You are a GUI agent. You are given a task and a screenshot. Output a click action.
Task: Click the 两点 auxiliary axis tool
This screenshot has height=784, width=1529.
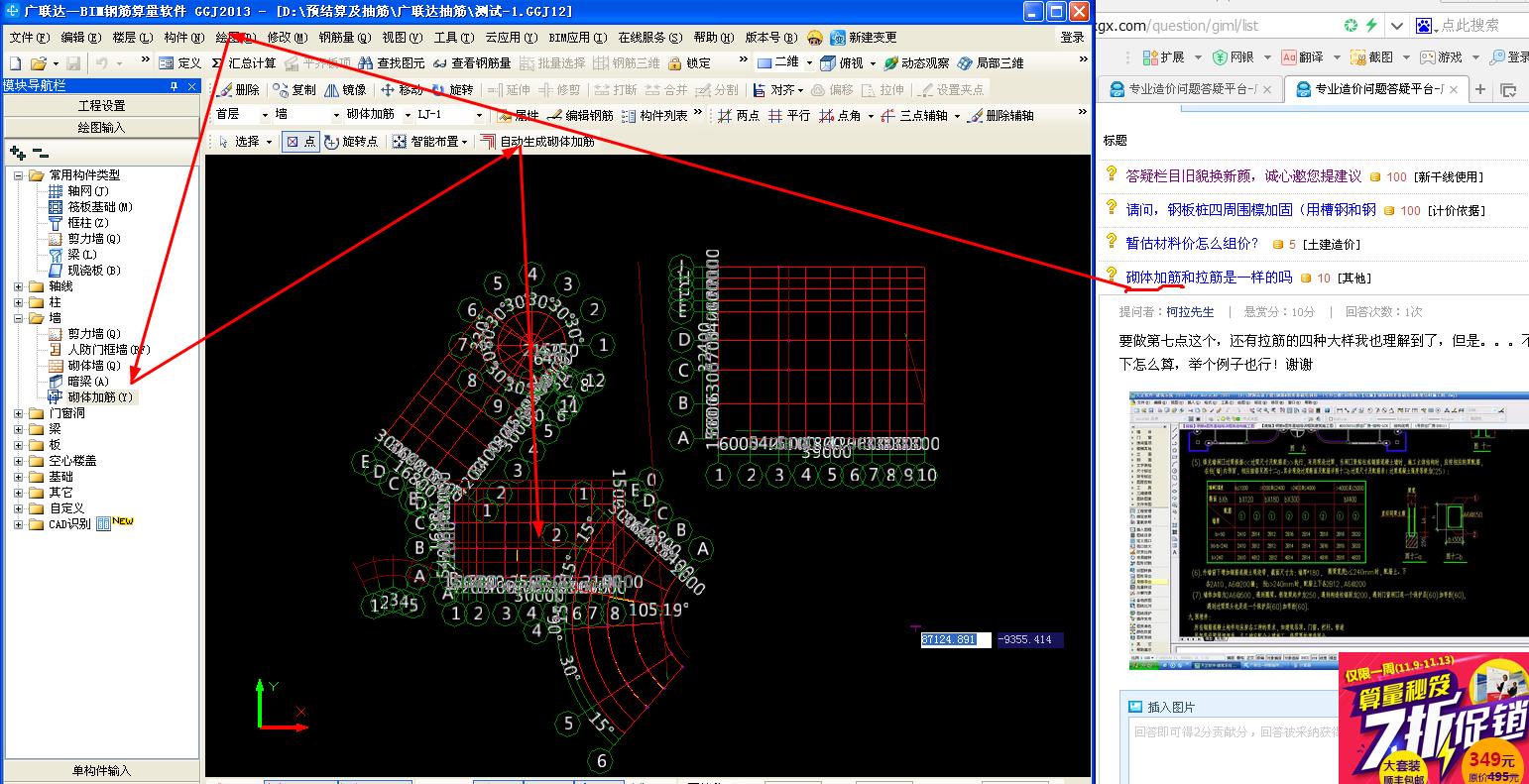tap(739, 115)
